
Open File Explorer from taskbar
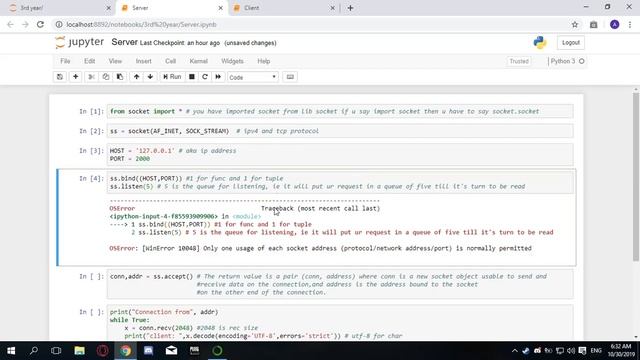point(80,351)
